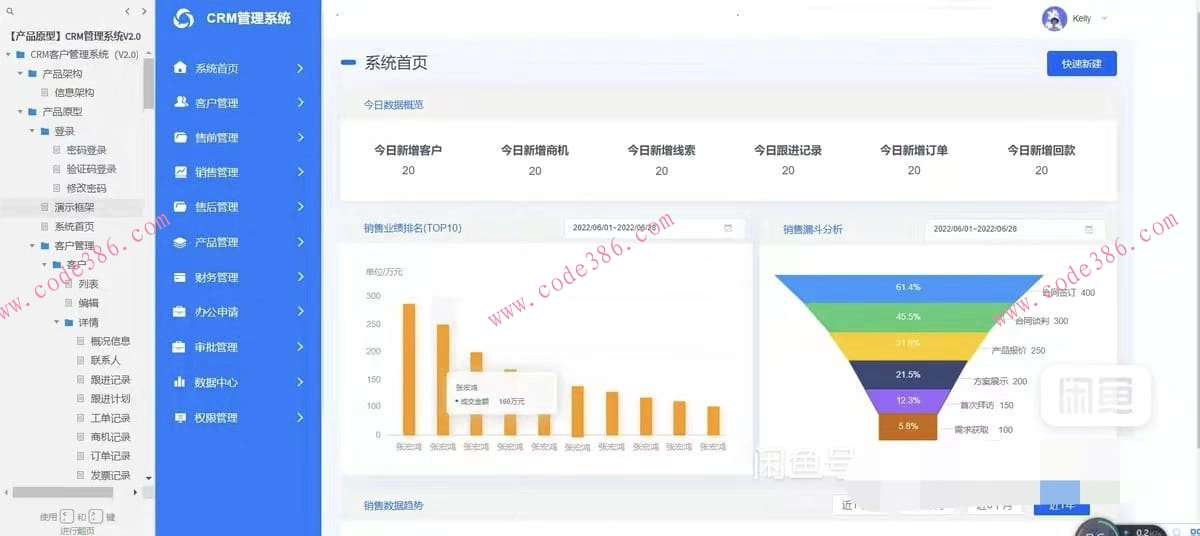Click the 售前管理 folder icon
This screenshot has width=1200, height=536.
click(x=180, y=137)
